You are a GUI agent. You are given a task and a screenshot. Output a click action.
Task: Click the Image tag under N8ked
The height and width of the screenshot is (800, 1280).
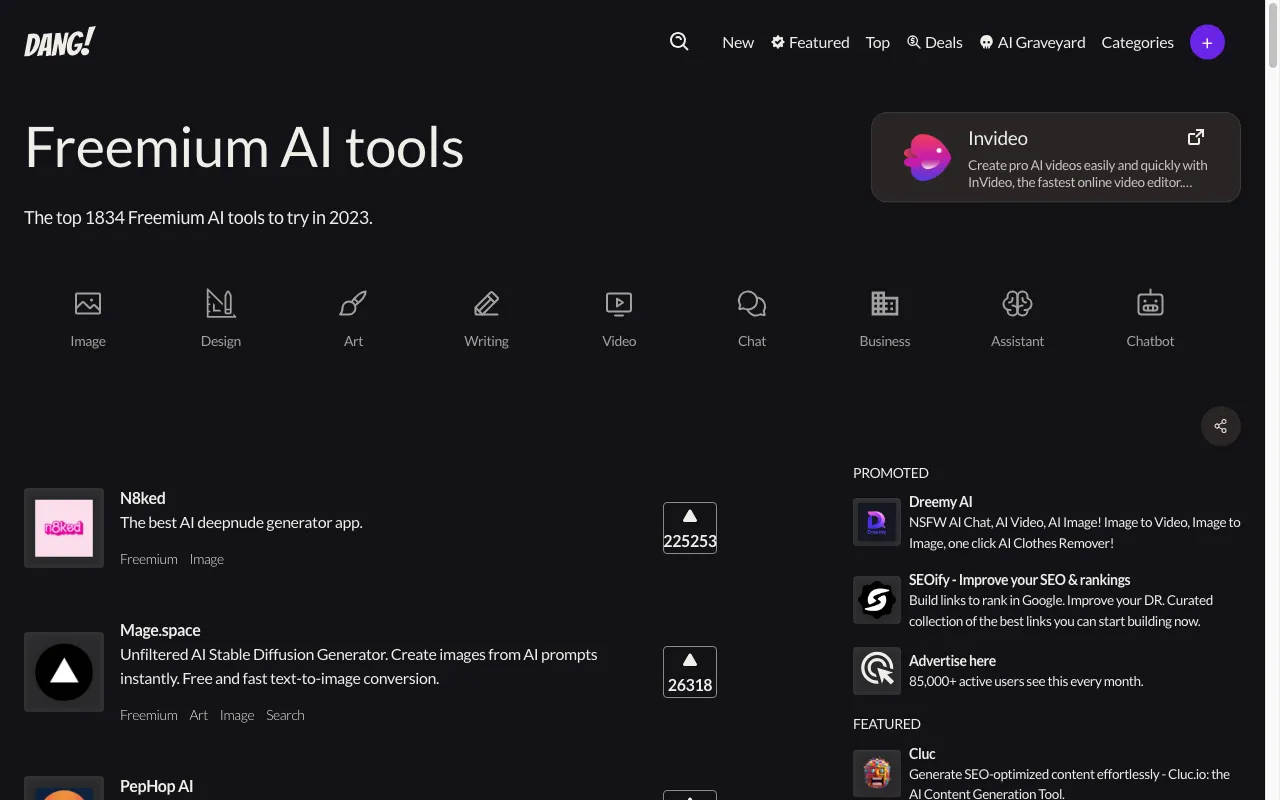coord(207,559)
